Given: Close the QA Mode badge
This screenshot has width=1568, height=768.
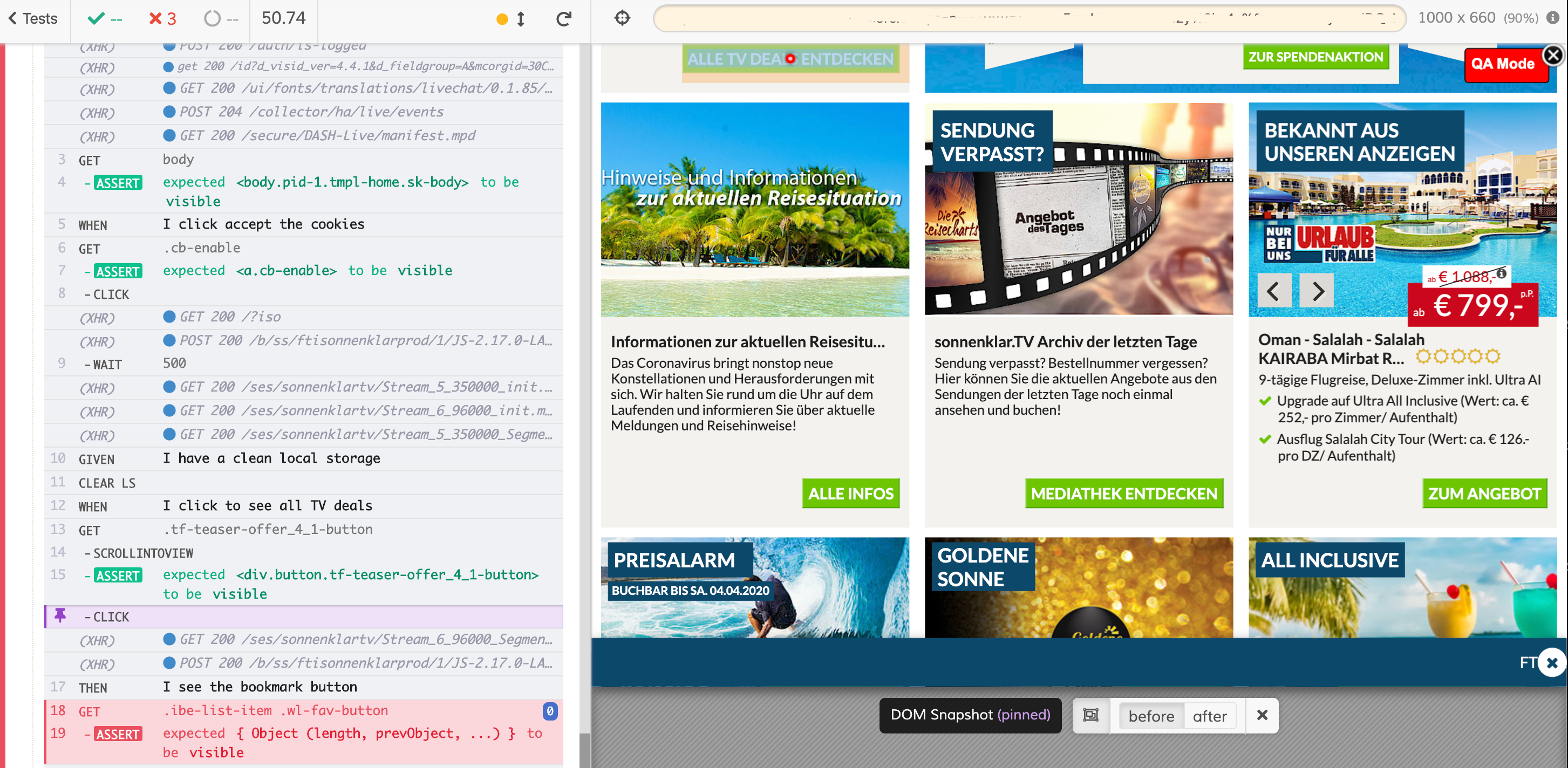Looking at the screenshot, I should [1553, 56].
